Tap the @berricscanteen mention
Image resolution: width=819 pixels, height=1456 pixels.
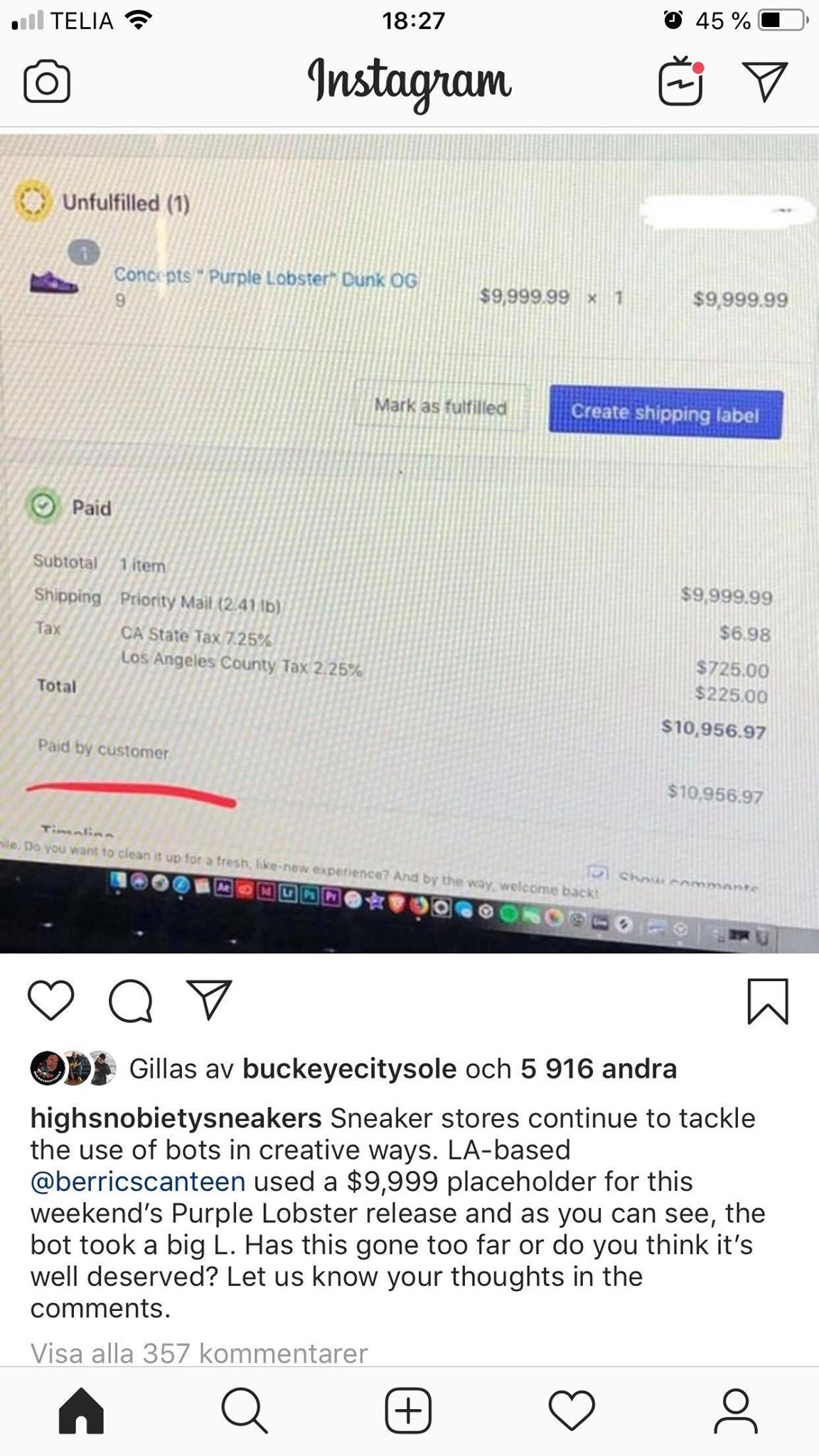138,1182
